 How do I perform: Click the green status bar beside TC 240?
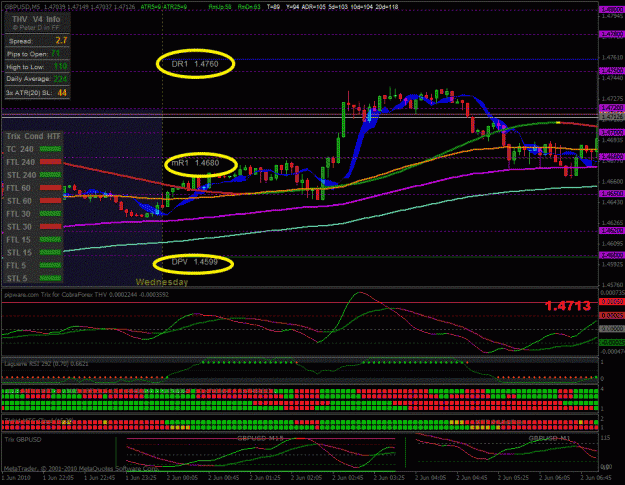51,149
